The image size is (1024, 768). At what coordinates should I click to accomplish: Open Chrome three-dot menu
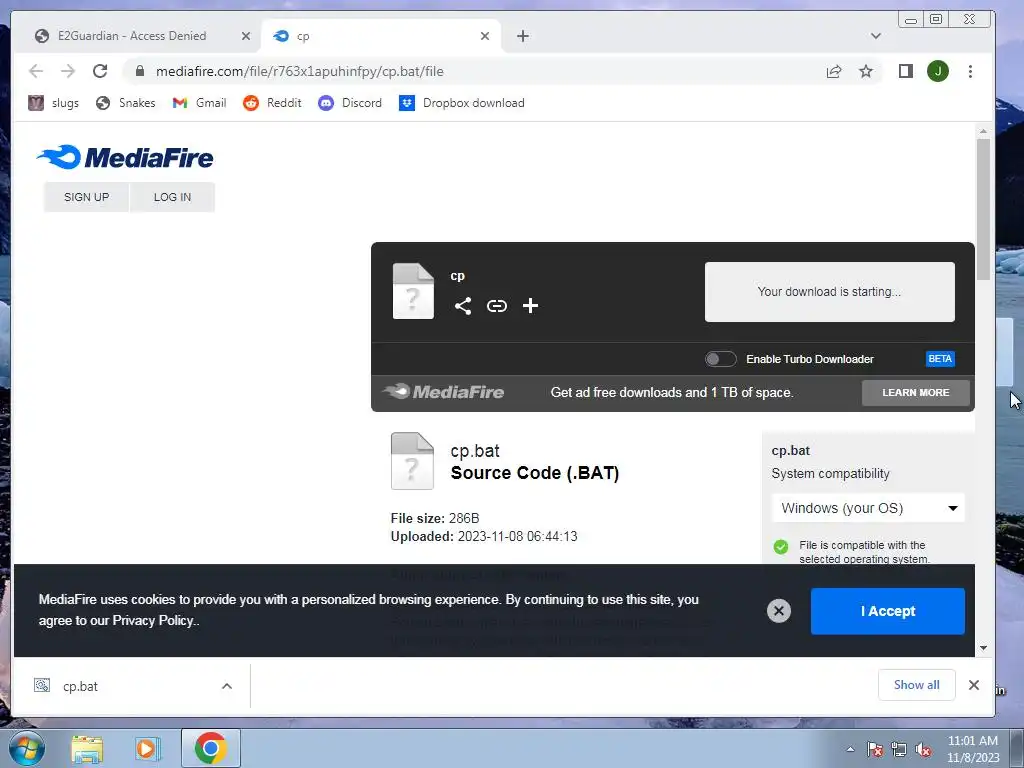pos(970,71)
